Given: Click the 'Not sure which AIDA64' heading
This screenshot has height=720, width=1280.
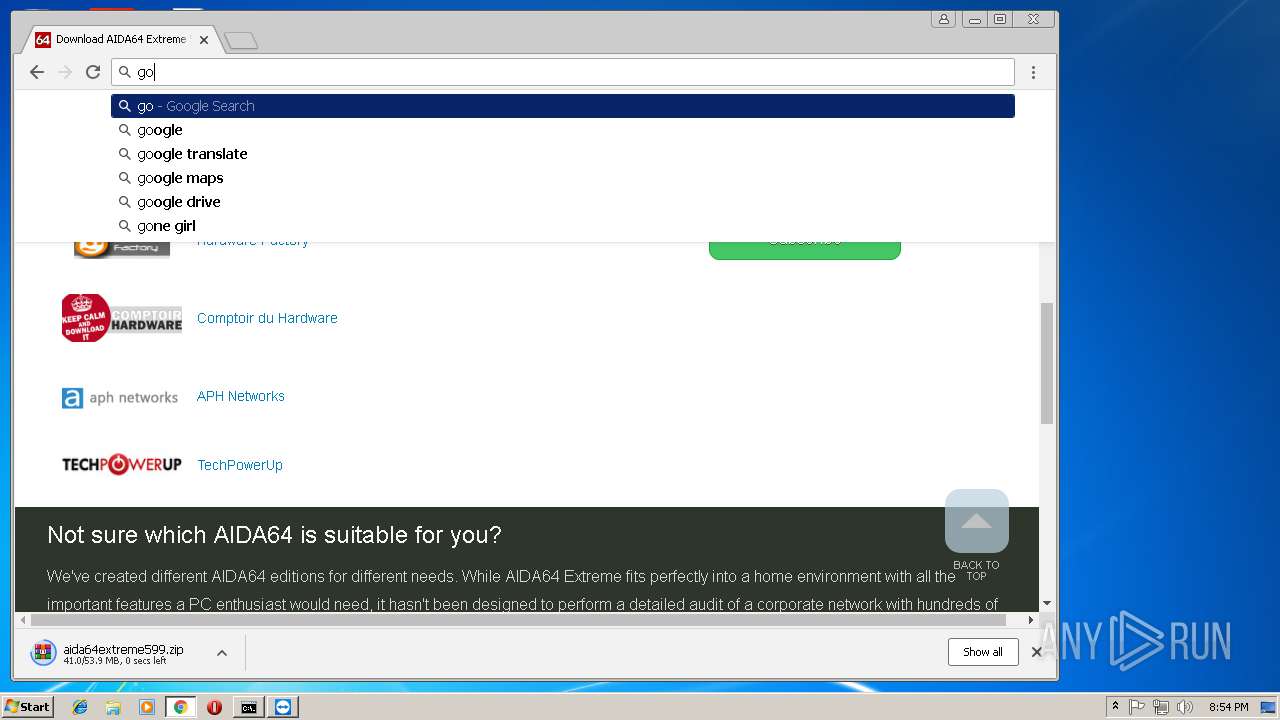Looking at the screenshot, I should pyautogui.click(x=274, y=535).
